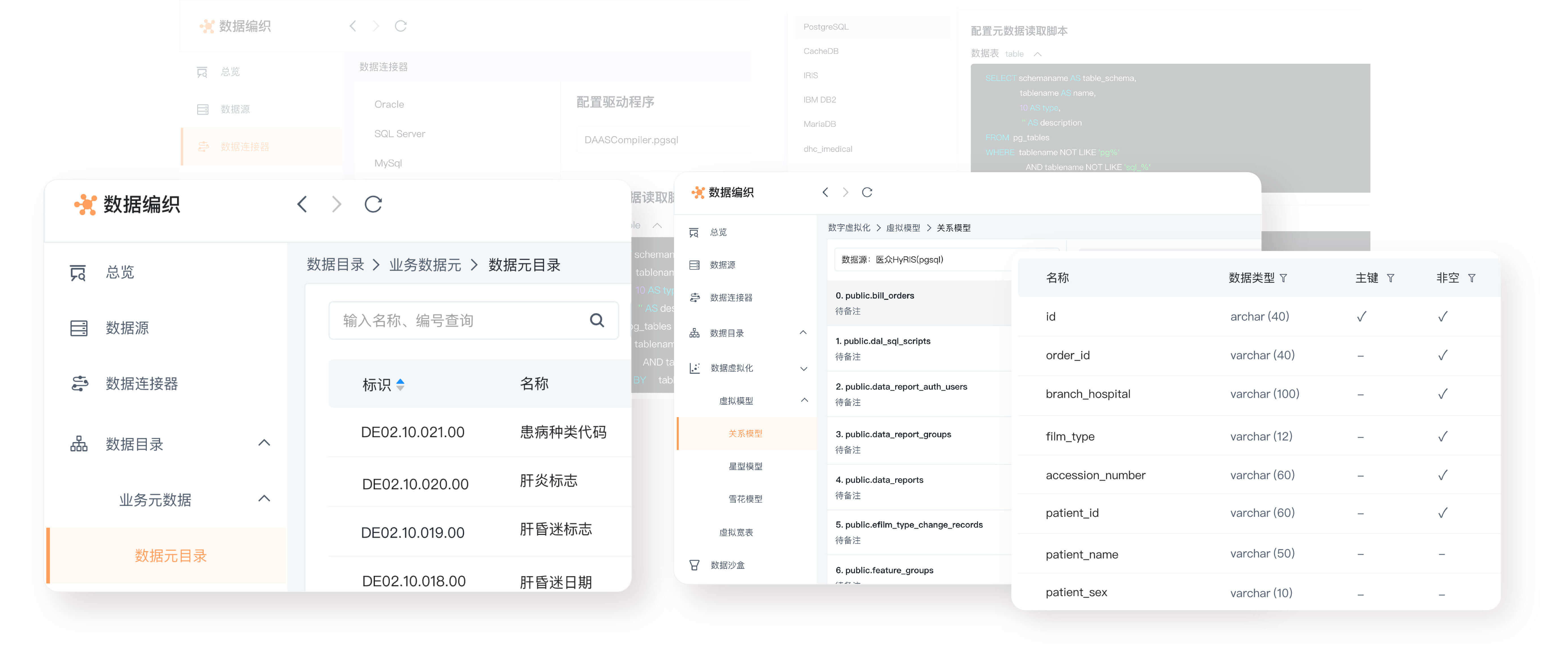Click DAASCompiler.pgsql driver in background window
This screenshot has height=650, width=1568.
tap(631, 140)
